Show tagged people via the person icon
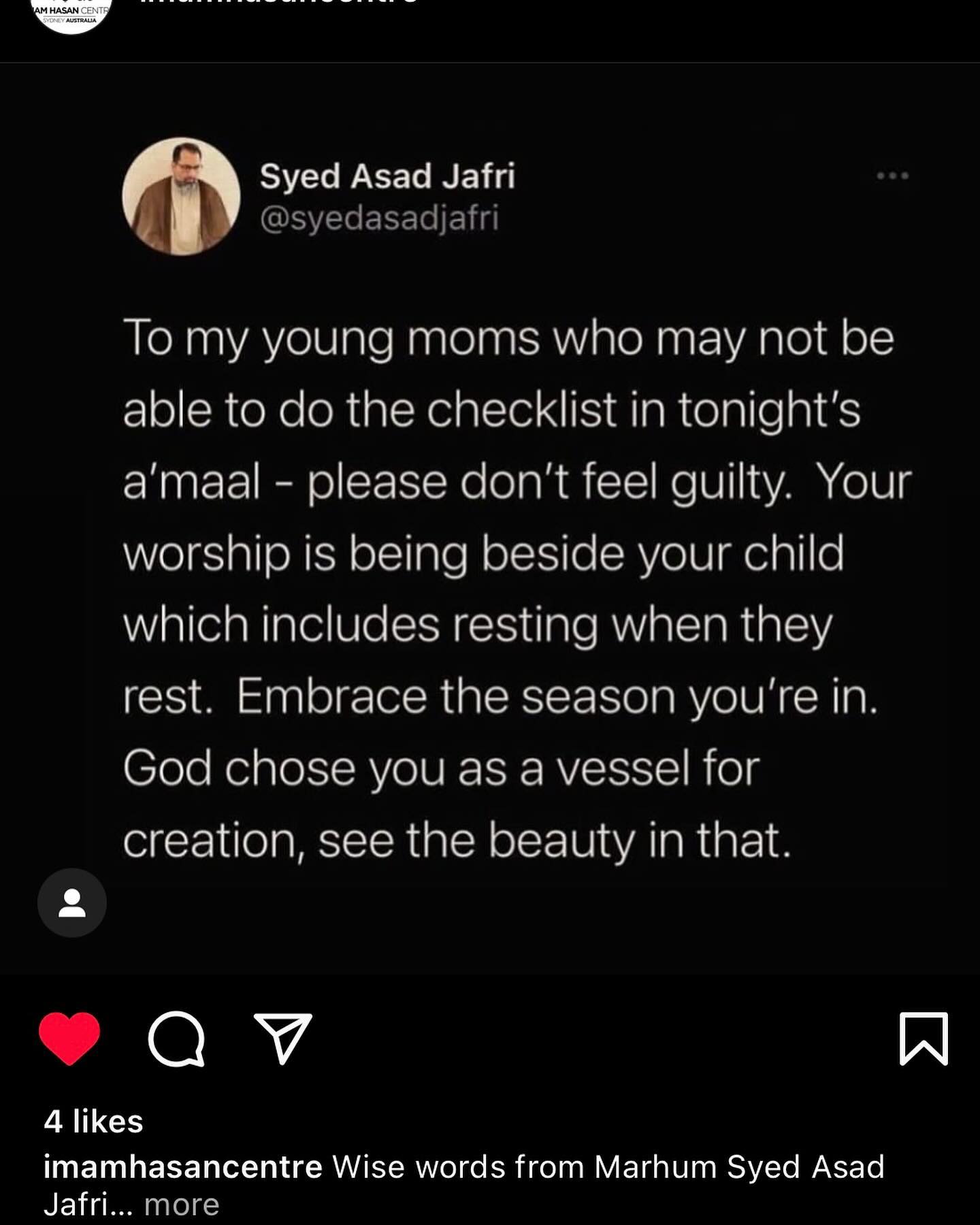980x1225 pixels. pos(72,903)
